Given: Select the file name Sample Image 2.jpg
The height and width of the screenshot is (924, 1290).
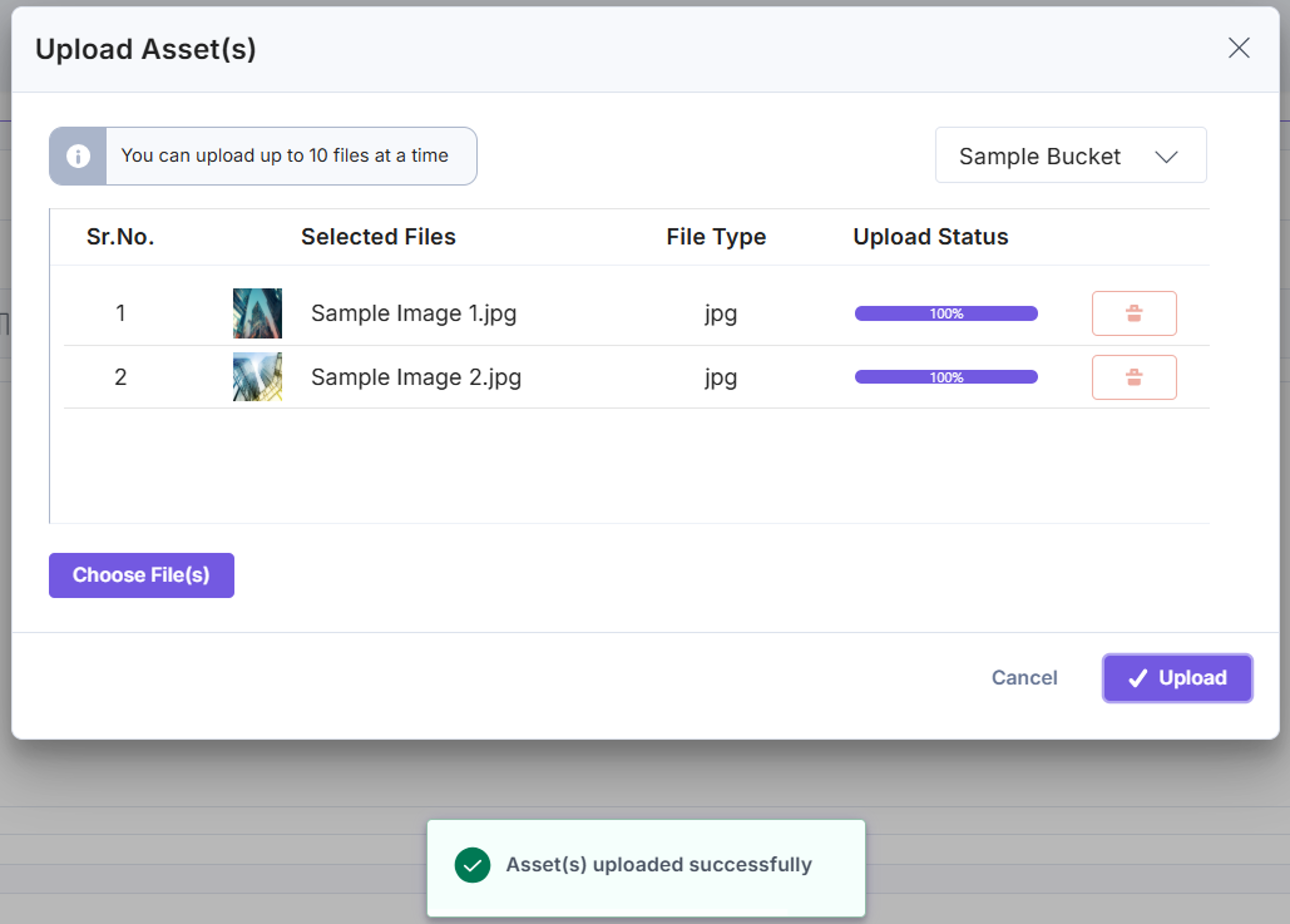Looking at the screenshot, I should tap(416, 377).
